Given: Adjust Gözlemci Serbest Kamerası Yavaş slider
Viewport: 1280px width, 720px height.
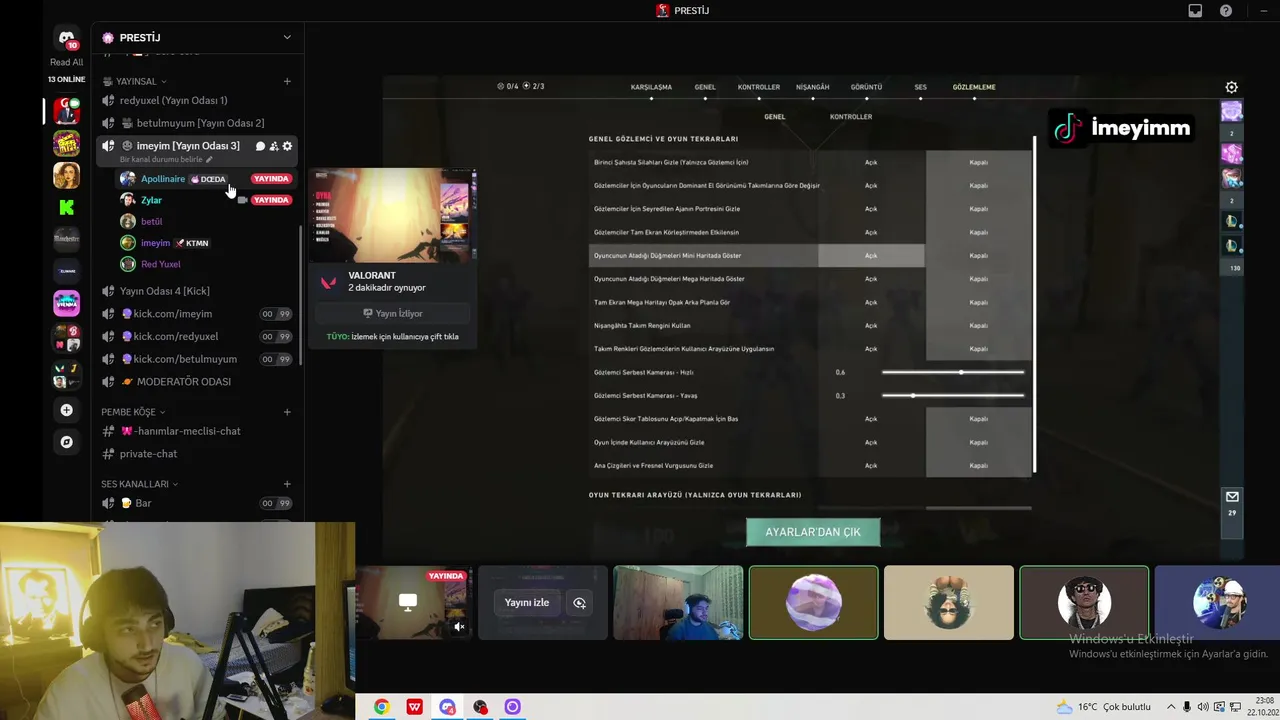Looking at the screenshot, I should 953,396.
